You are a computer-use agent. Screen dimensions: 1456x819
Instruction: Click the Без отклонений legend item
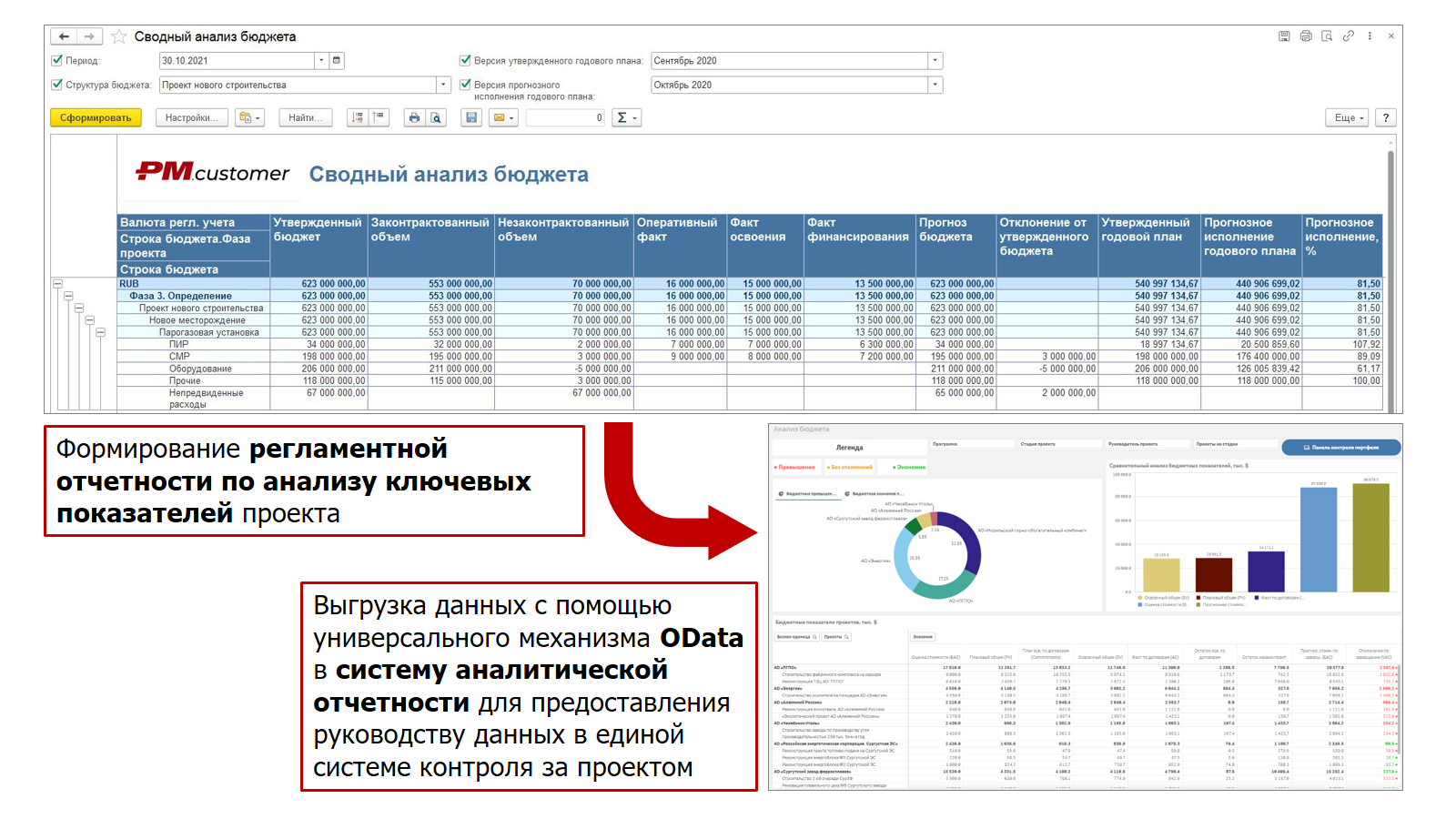pyautogui.click(x=850, y=467)
